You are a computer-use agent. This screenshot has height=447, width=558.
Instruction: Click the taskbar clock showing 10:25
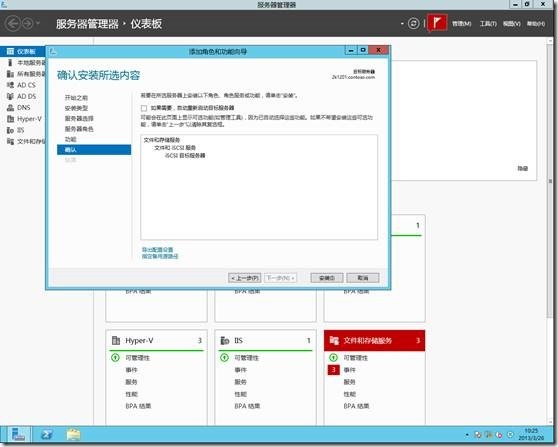tap(531, 434)
